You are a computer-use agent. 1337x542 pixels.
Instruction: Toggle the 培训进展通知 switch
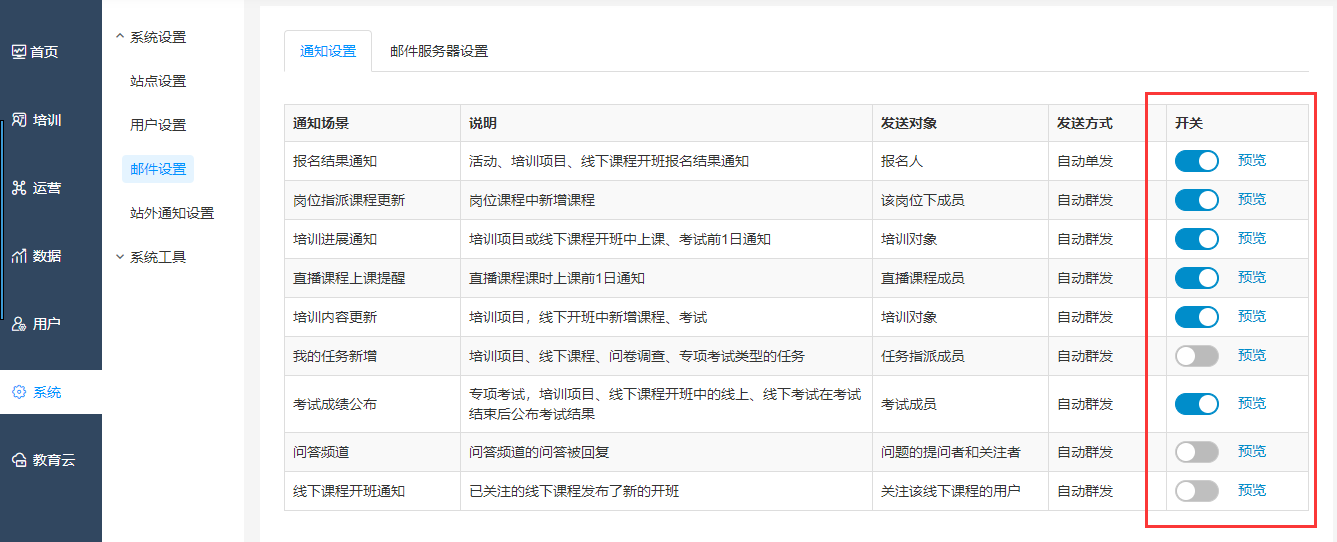(x=1197, y=239)
